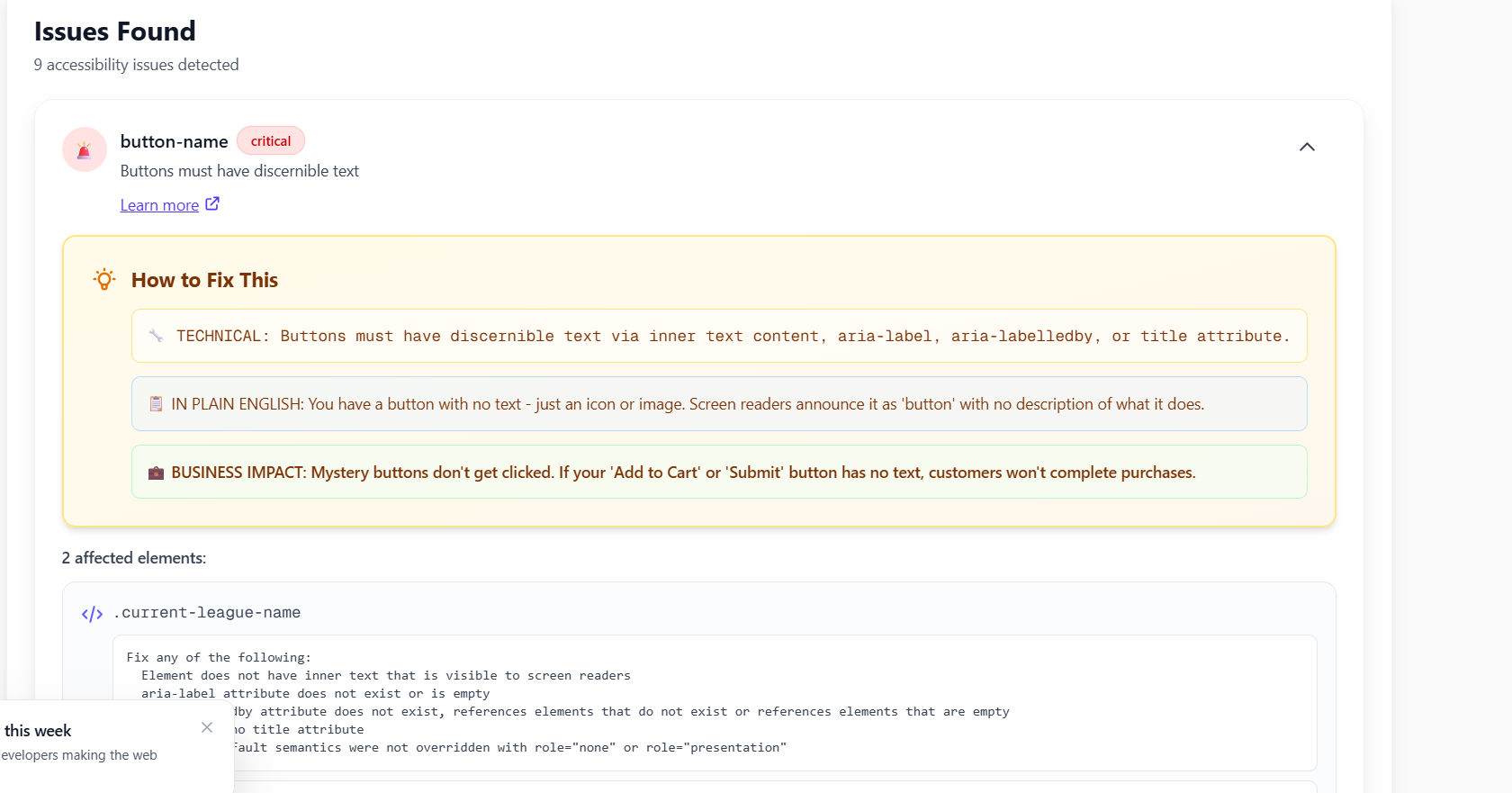The width and height of the screenshot is (1512, 793).
Task: Click the wrench icon in the TECHNICAL row
Action: 157,336
